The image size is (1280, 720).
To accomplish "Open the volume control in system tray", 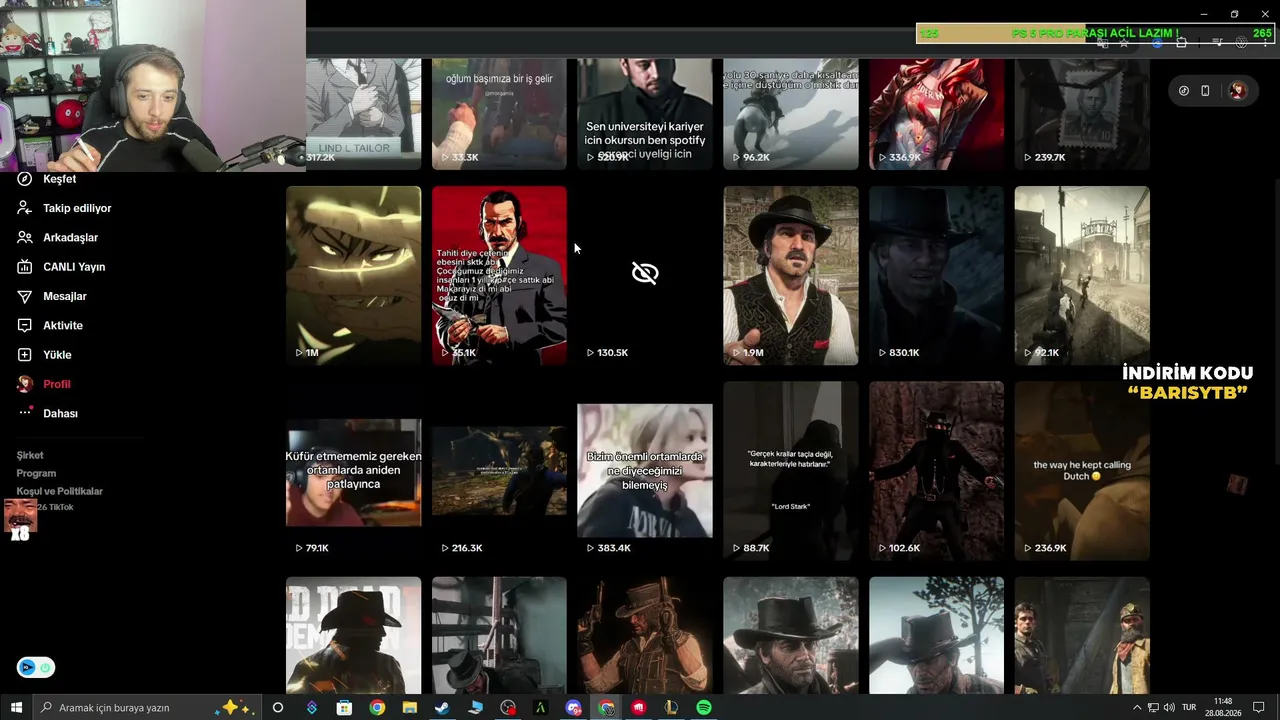I will pos(1169,708).
